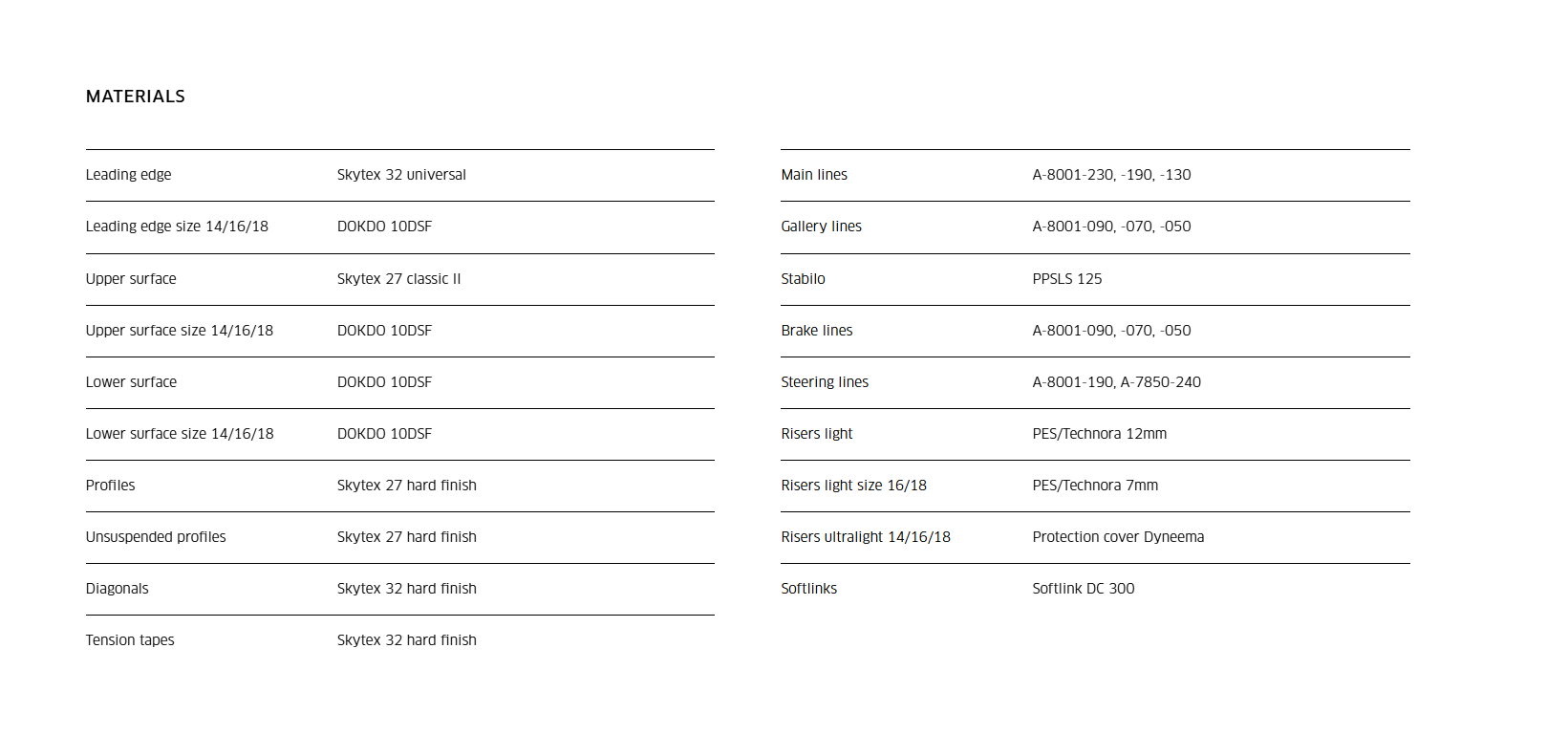Click the MATERIALS heading
The width and height of the screenshot is (1568, 735).
[x=136, y=97]
